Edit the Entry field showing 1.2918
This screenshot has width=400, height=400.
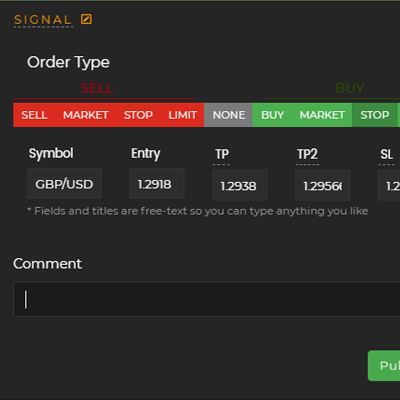click(x=157, y=184)
